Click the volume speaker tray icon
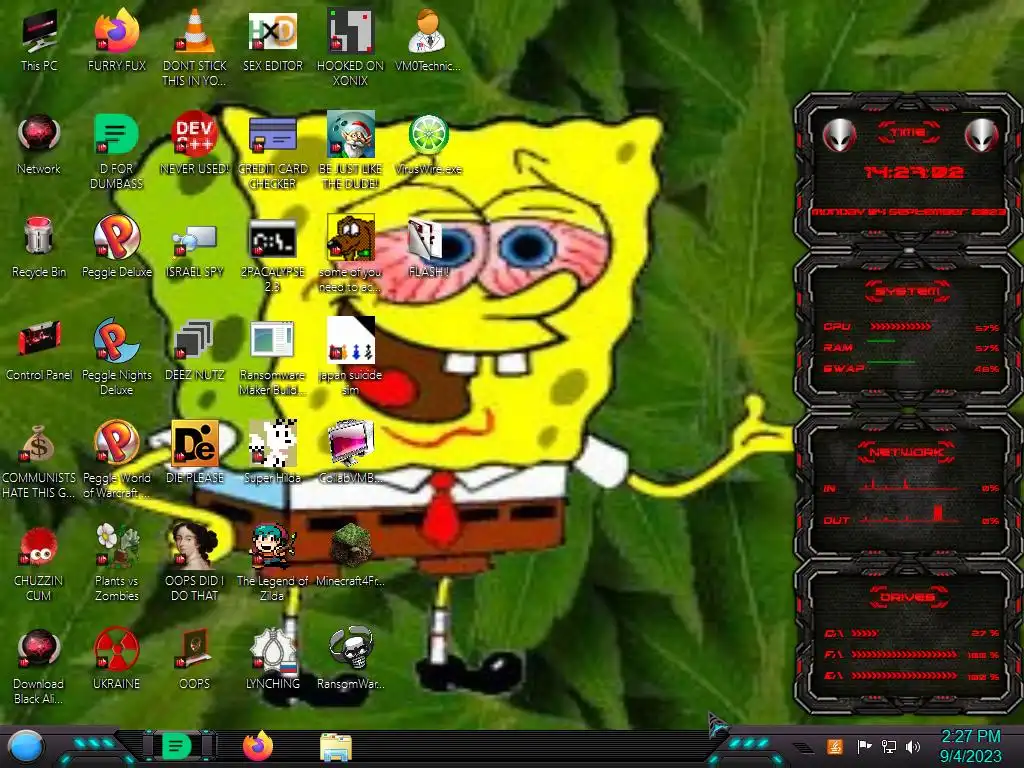 [x=913, y=746]
